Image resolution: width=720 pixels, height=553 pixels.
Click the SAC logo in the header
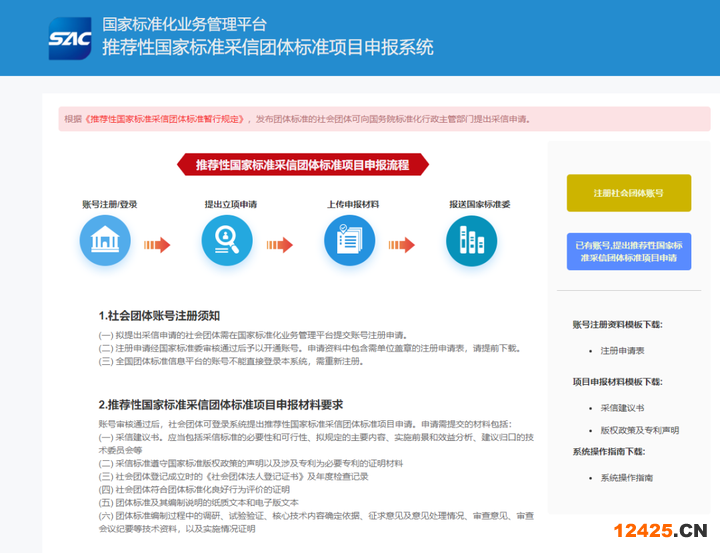[x=70, y=39]
